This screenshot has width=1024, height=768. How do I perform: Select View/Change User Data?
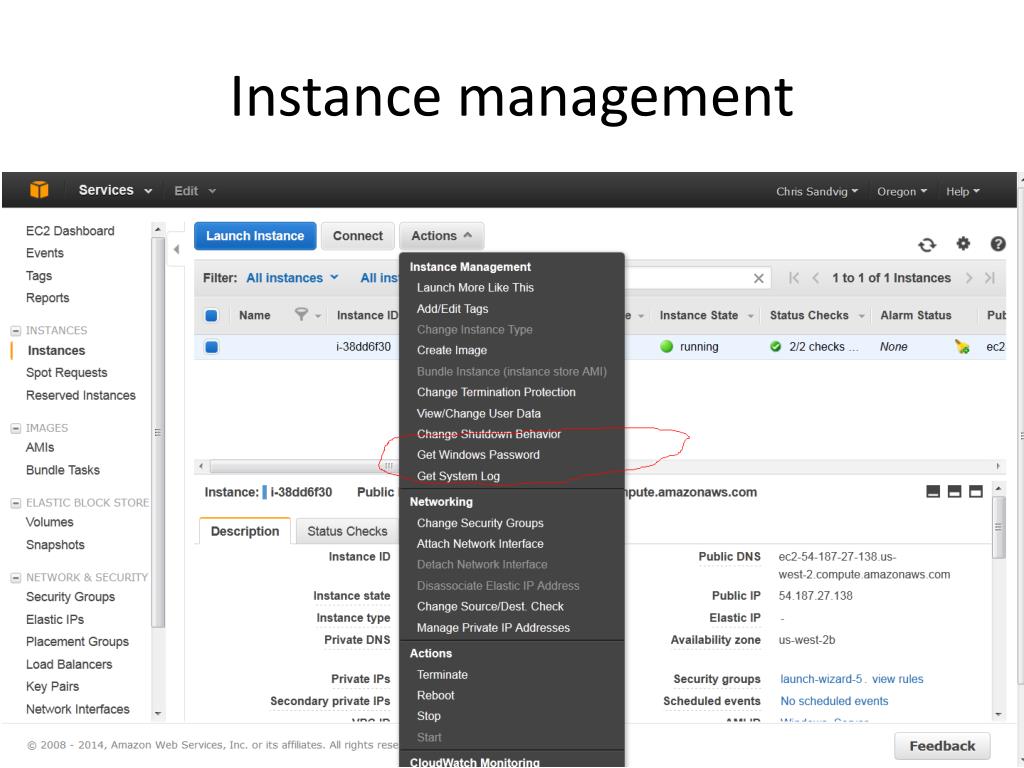(x=479, y=413)
